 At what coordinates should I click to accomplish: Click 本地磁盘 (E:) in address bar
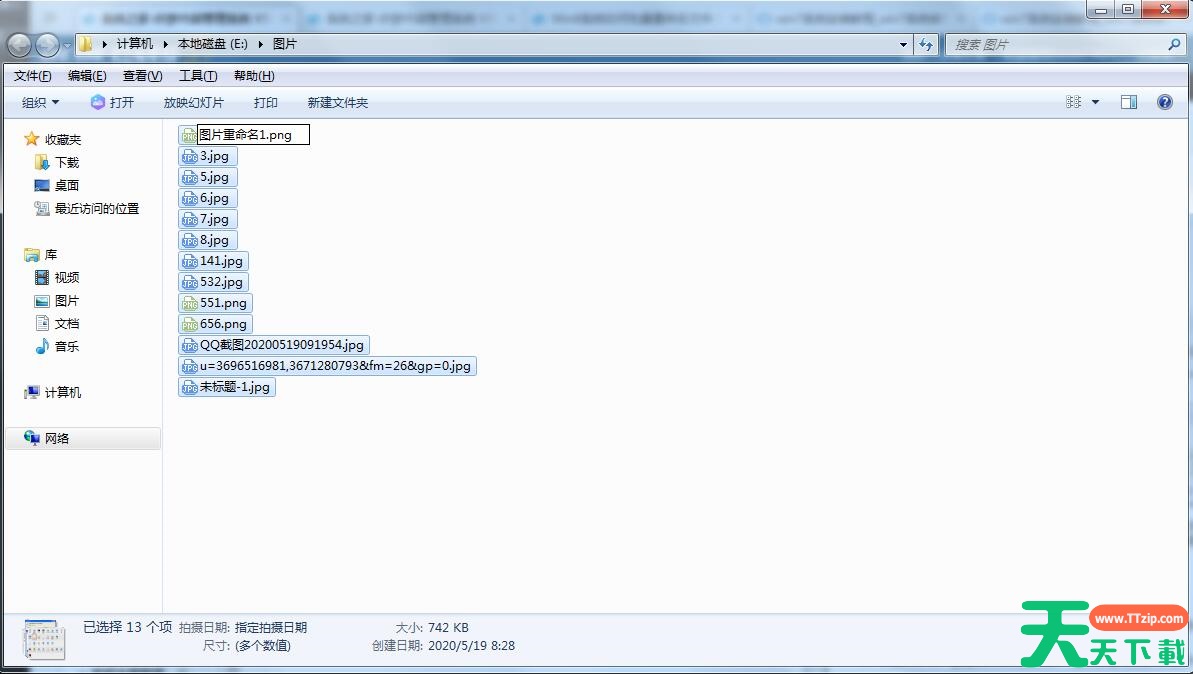tap(213, 44)
